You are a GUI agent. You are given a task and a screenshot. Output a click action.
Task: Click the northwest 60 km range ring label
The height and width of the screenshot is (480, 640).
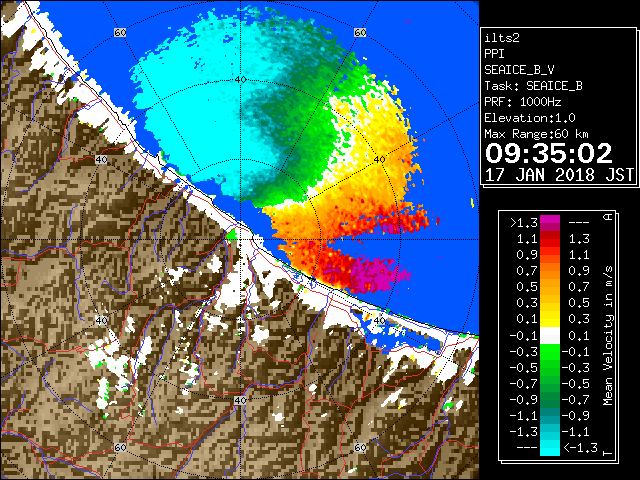click(120, 32)
